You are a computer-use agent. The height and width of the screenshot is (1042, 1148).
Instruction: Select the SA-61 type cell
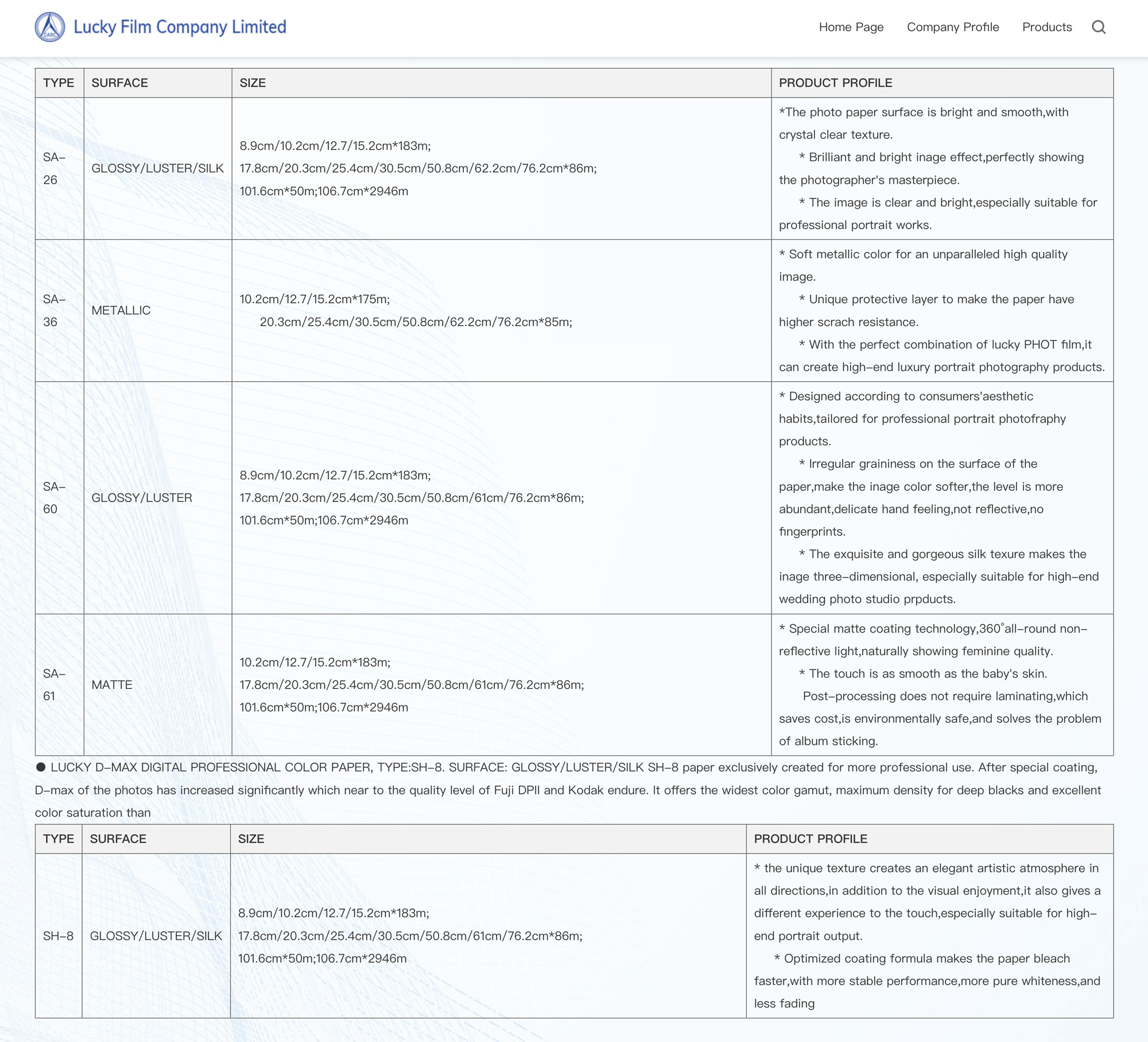point(59,685)
